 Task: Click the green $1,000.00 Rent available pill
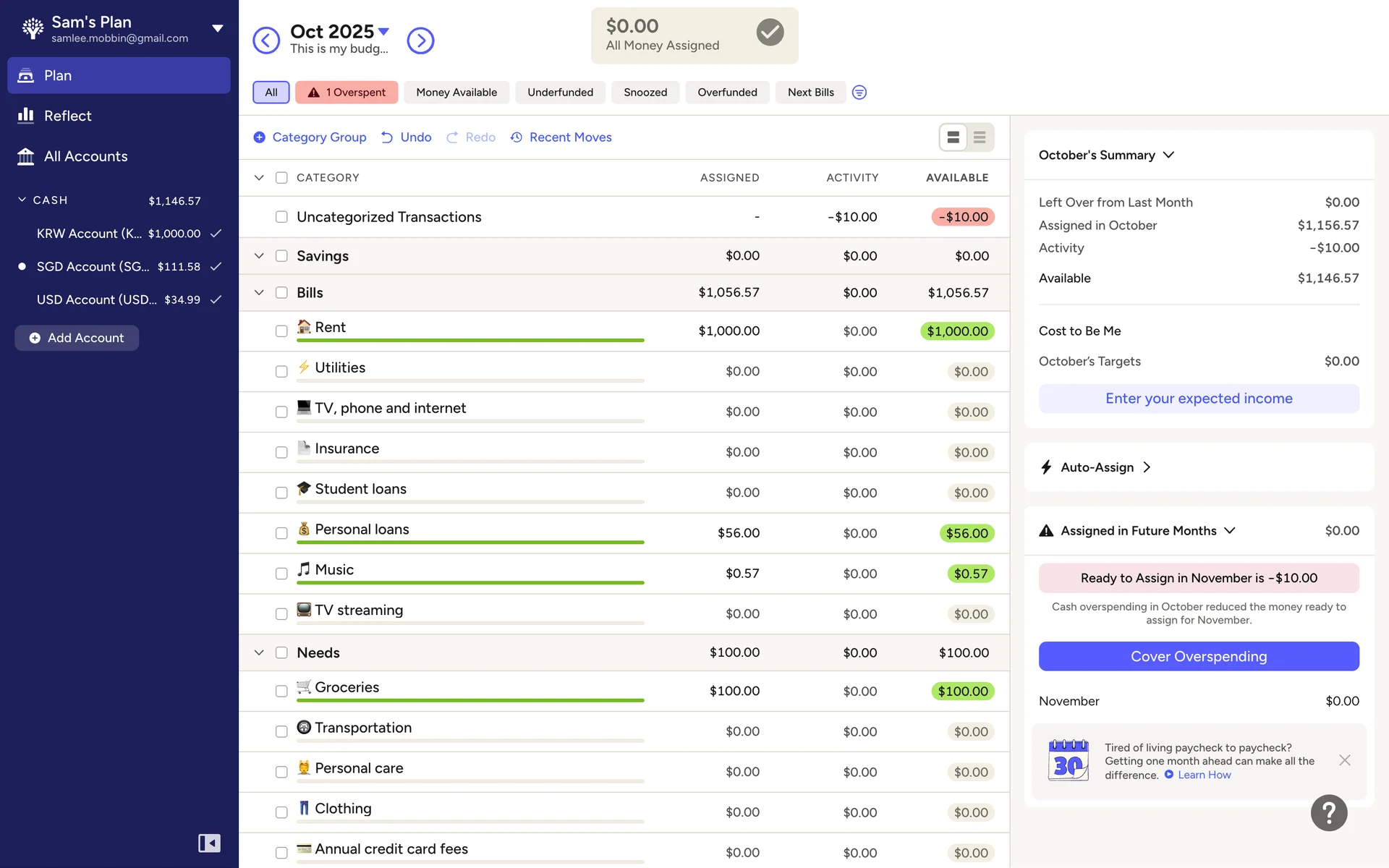coord(956,331)
